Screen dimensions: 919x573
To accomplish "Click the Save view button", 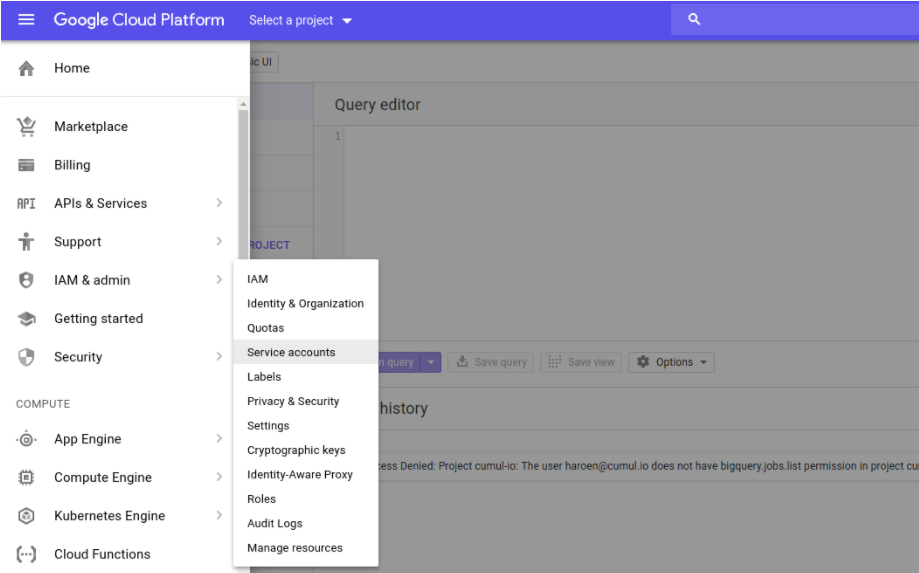I will (x=581, y=362).
